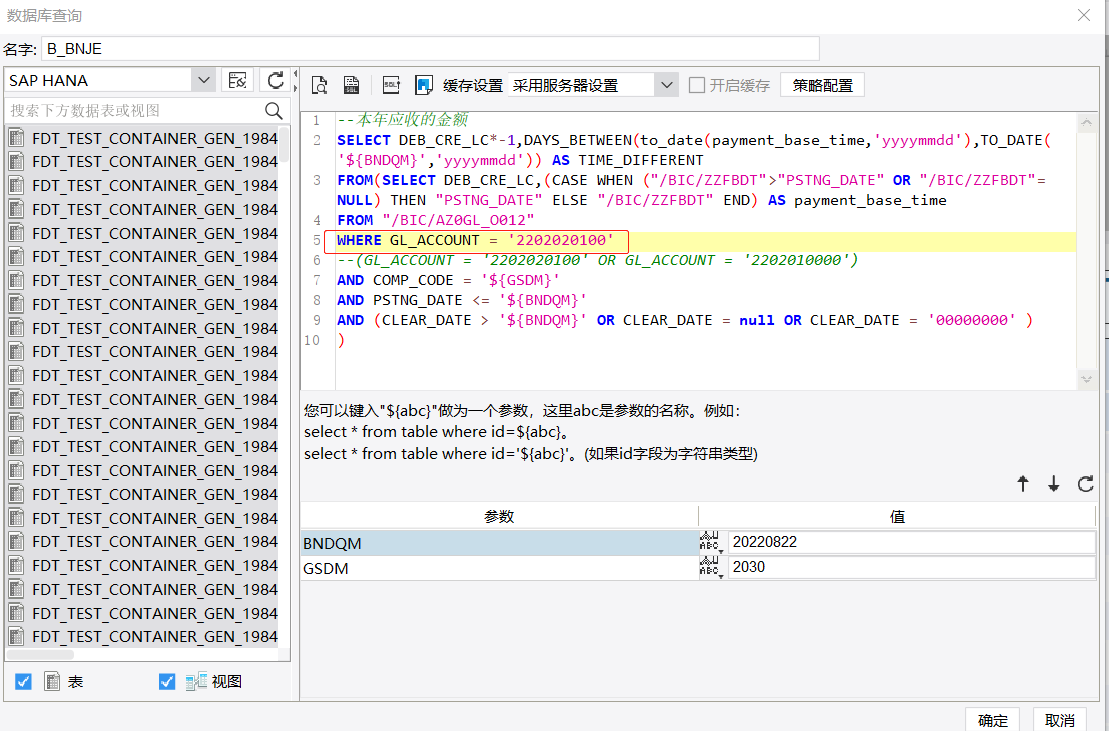Open the 采用服务器设置 cache dropdown
This screenshot has width=1109, height=731.
666,85
